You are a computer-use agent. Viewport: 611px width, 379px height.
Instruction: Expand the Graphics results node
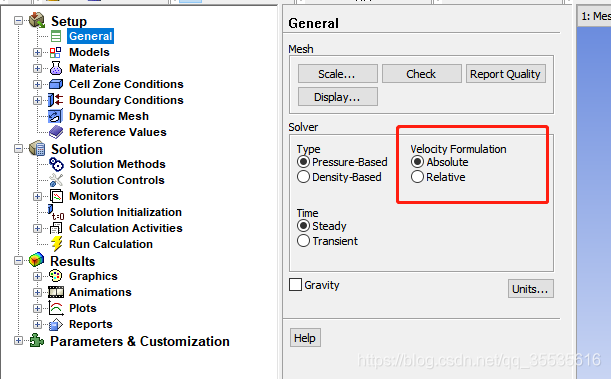(x=37, y=276)
